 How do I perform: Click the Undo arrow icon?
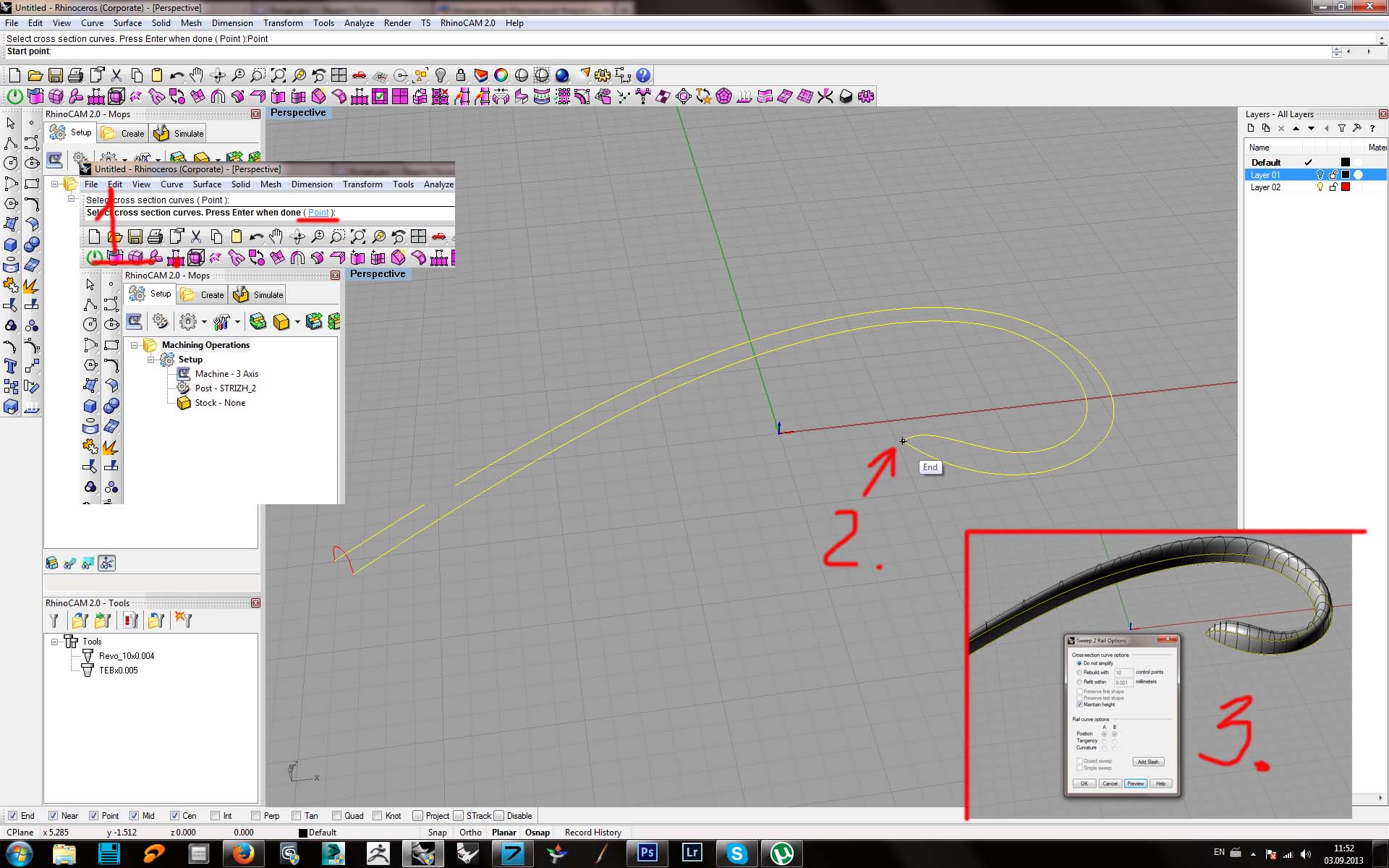[177, 75]
